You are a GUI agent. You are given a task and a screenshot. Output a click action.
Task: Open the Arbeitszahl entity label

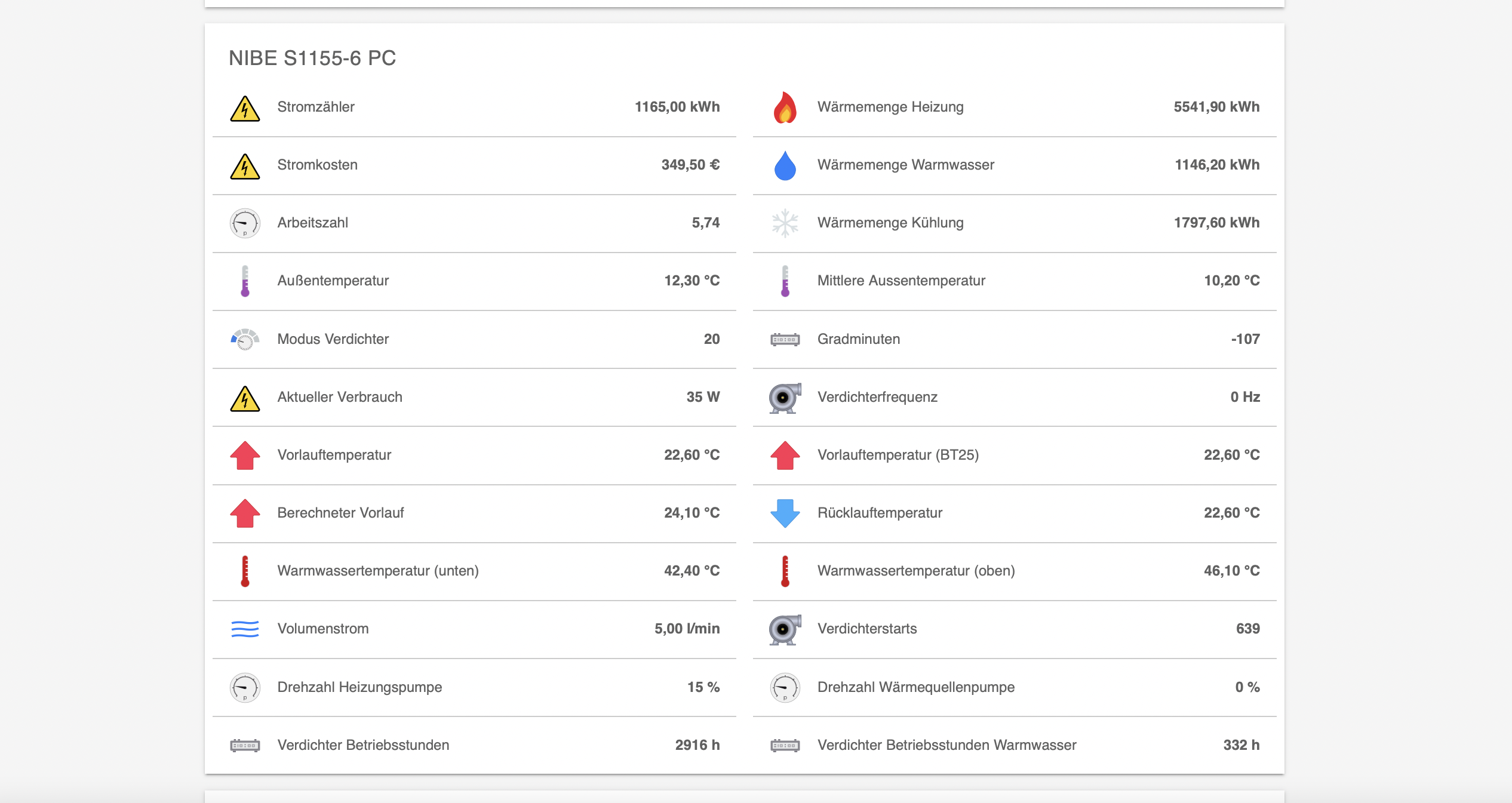313,223
